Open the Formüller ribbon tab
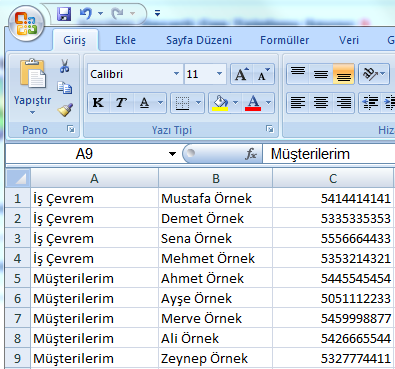Viewport: 395px width, 369px height. pos(284,40)
